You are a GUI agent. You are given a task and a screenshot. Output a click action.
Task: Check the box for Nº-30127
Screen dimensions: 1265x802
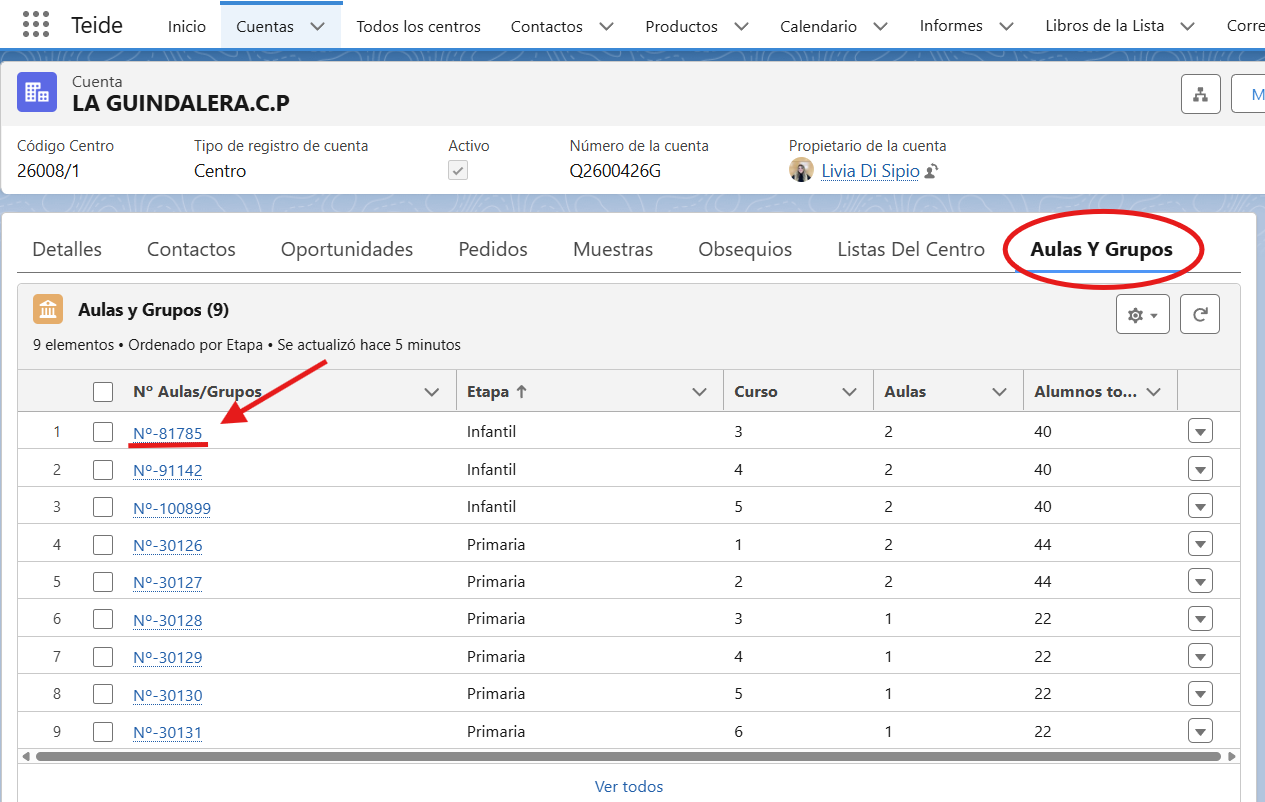pos(103,581)
